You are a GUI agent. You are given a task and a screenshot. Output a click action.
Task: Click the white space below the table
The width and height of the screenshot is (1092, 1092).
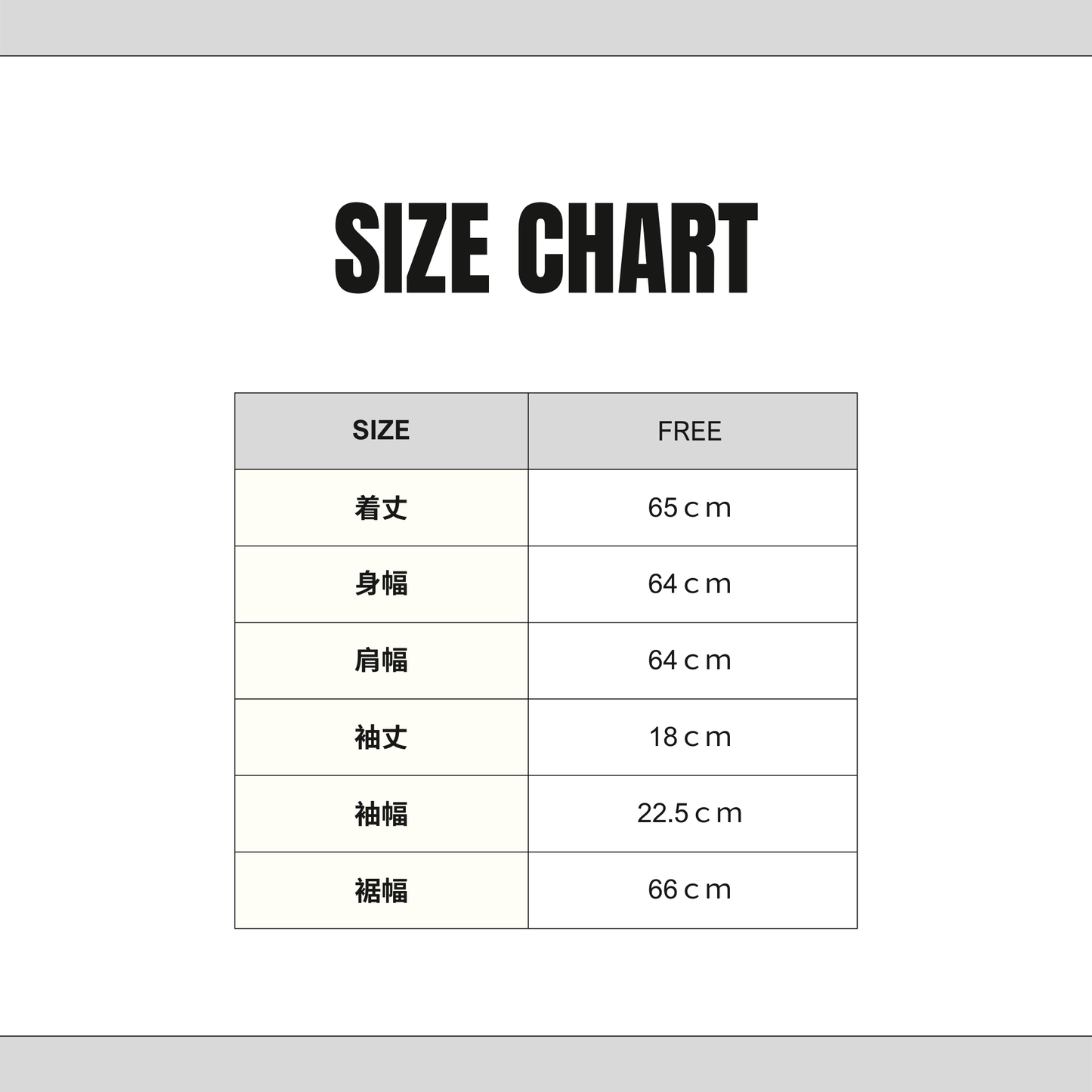pos(546,982)
